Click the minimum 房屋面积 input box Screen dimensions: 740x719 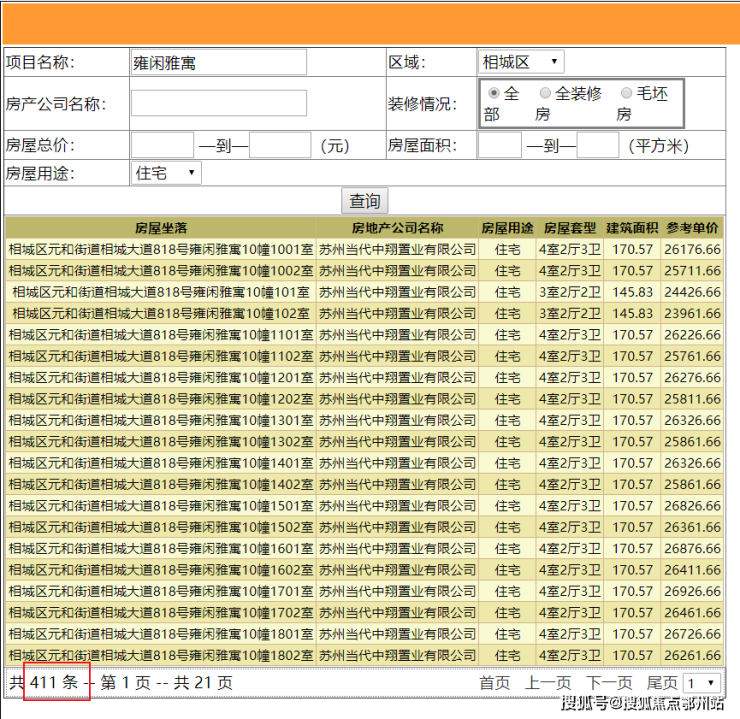tap(500, 146)
